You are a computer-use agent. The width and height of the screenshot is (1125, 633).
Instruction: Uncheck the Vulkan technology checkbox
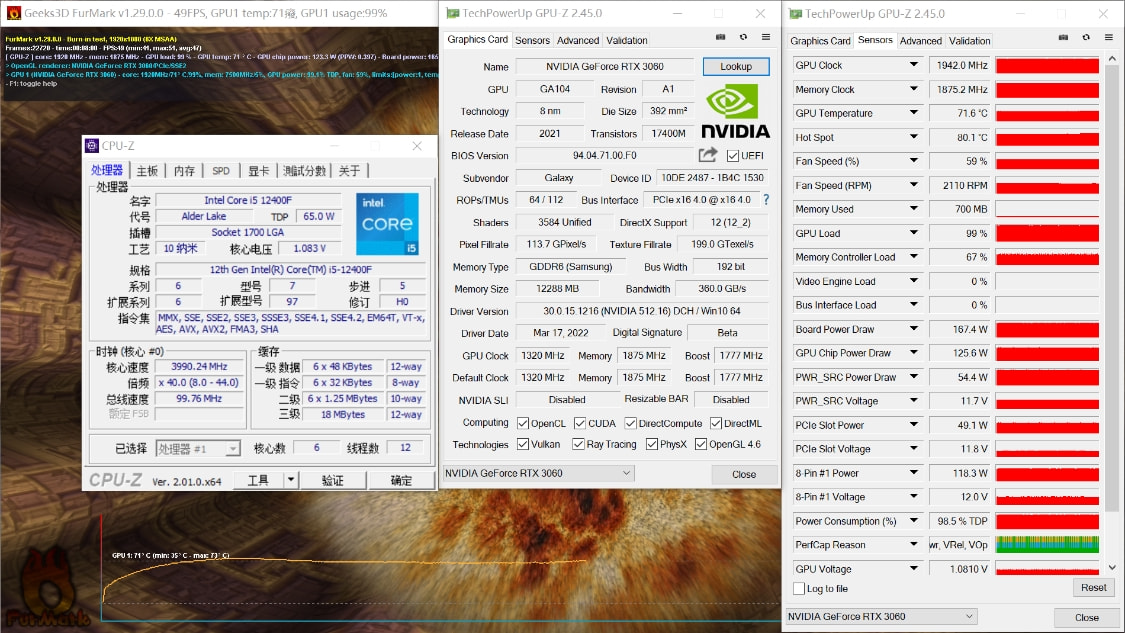(x=521, y=444)
